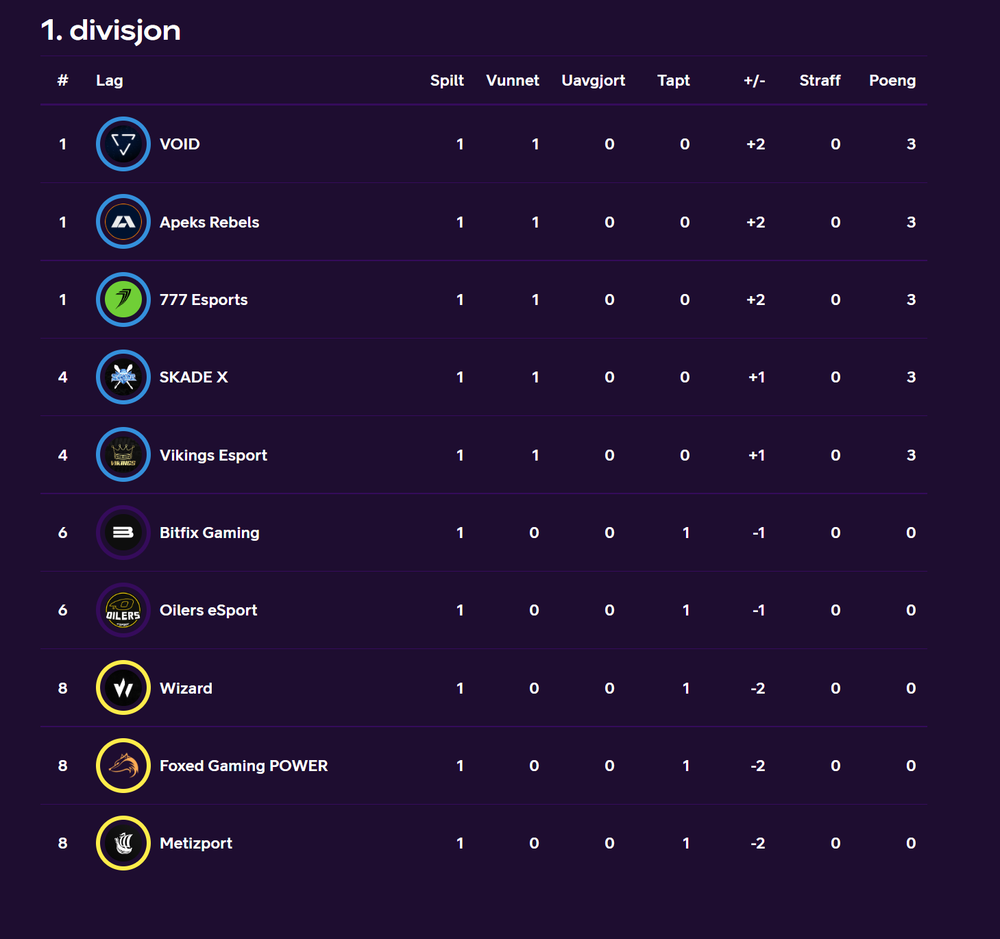Click Foxed Gaming POWER's -2 difference value

[758, 765]
